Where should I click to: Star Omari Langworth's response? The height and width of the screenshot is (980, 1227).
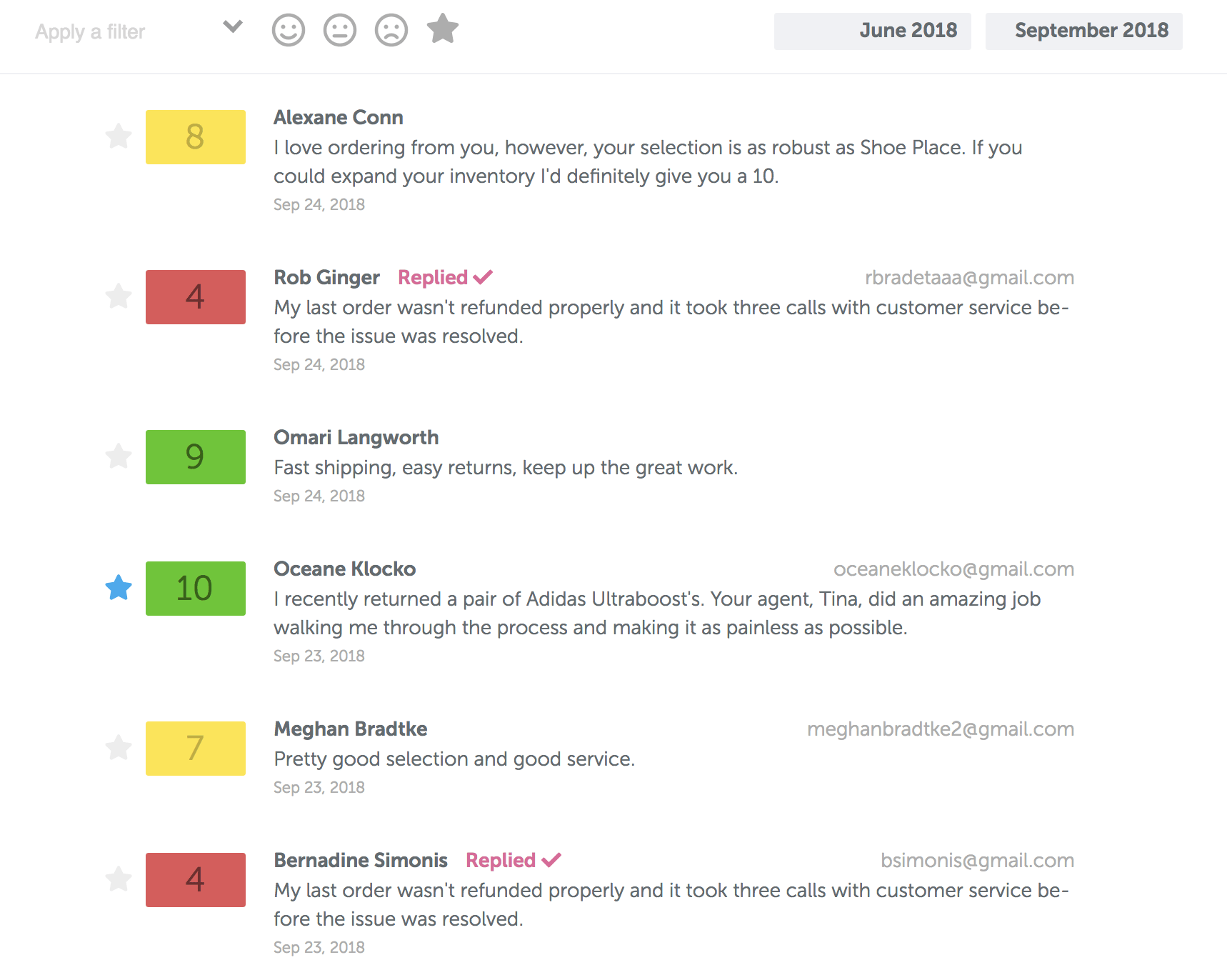point(119,456)
